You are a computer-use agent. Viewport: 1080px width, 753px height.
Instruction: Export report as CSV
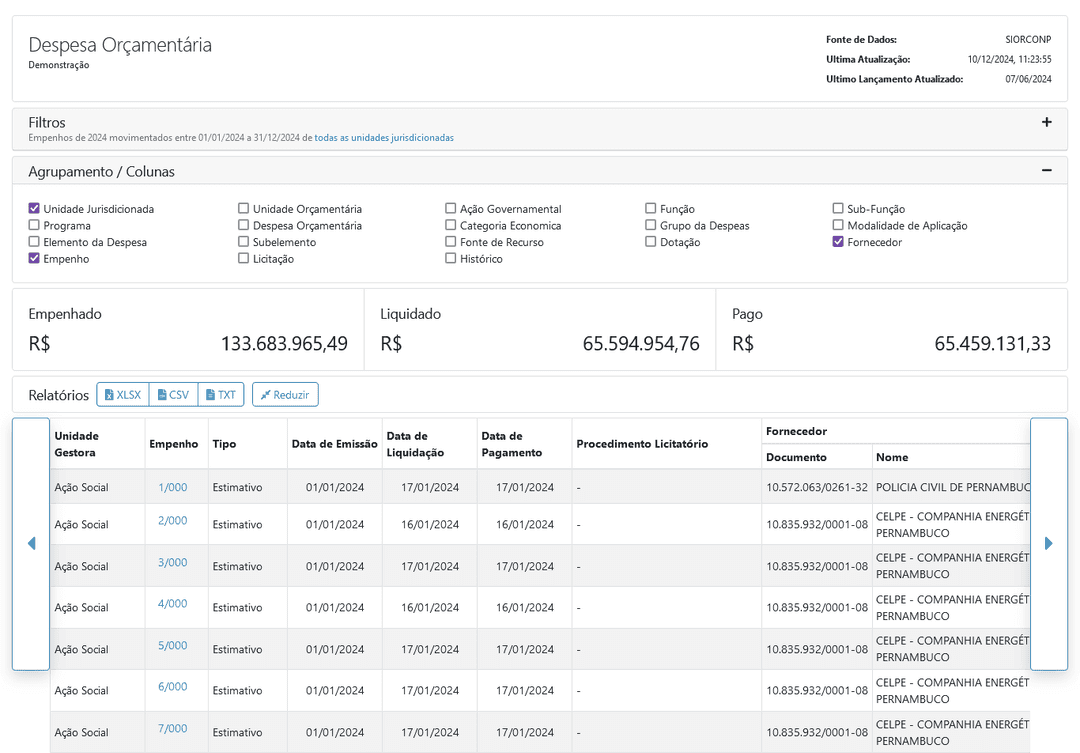174,395
